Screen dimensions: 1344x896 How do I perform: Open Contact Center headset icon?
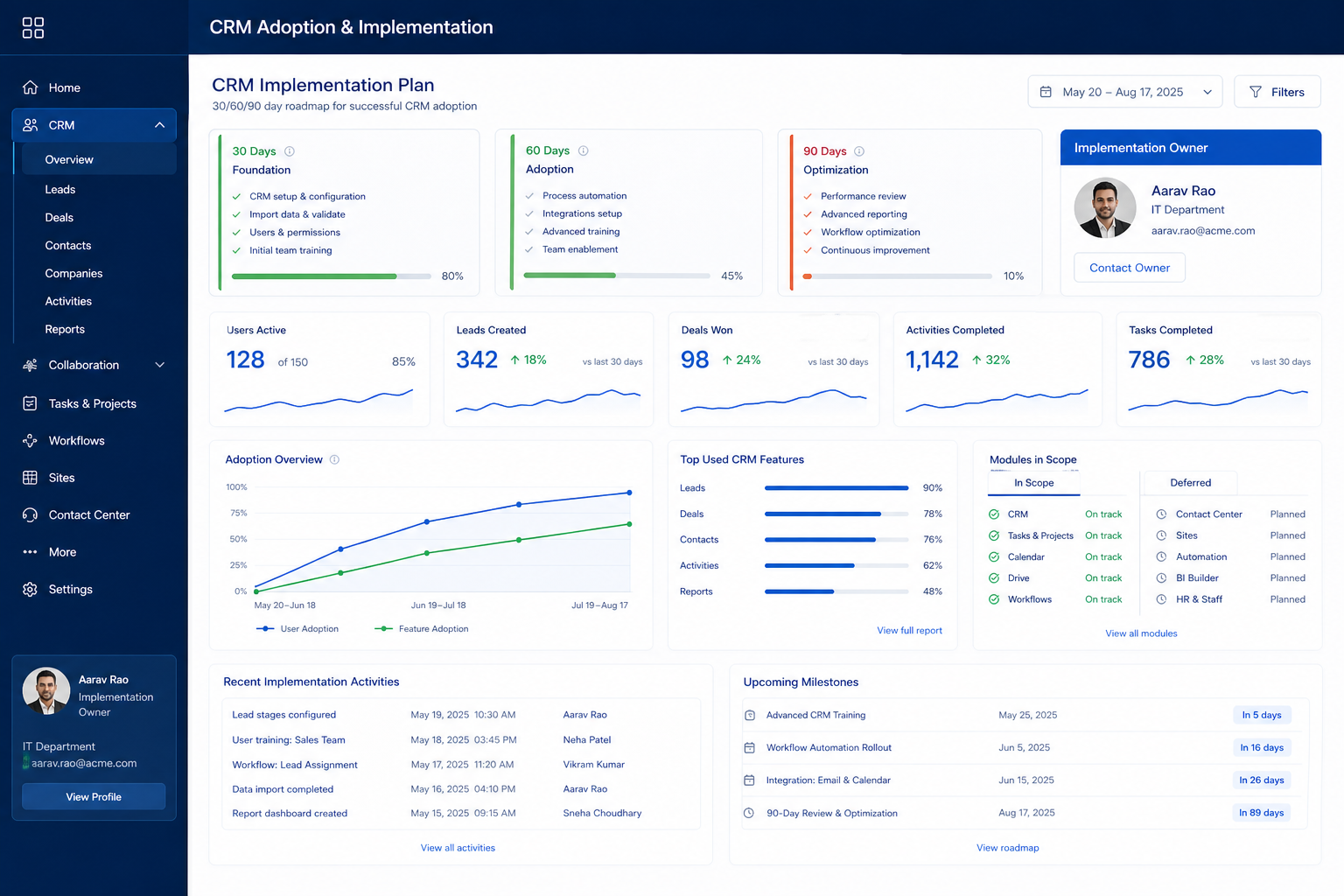tap(30, 514)
